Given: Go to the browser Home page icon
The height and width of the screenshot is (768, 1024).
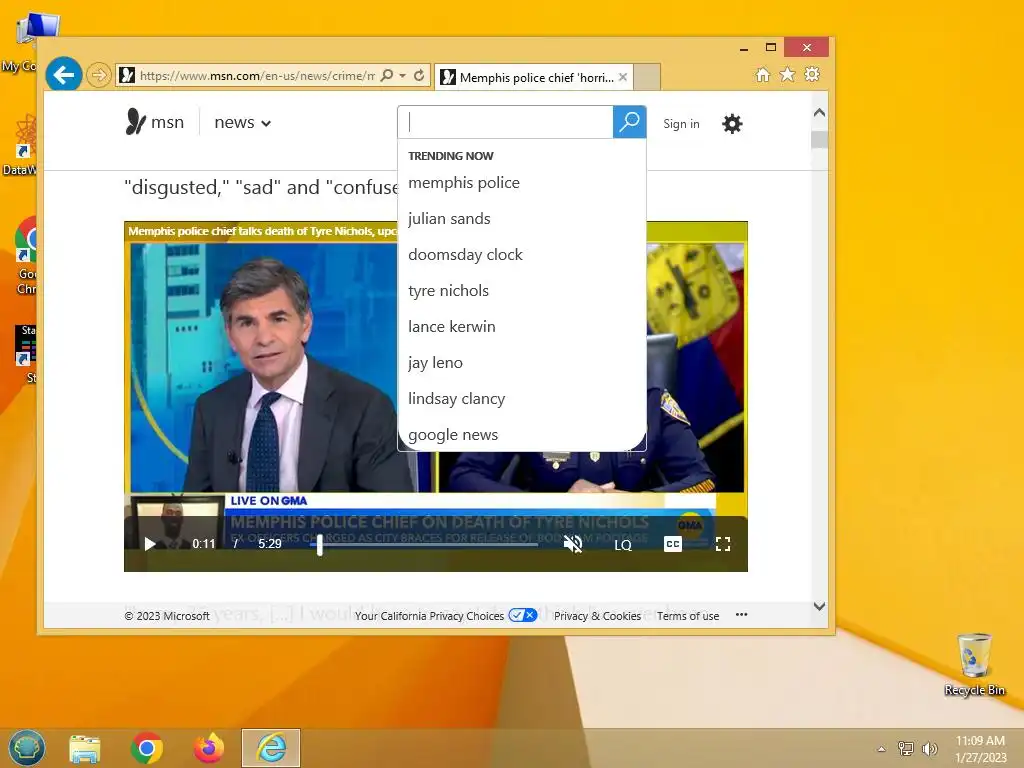Looking at the screenshot, I should pyautogui.click(x=763, y=74).
